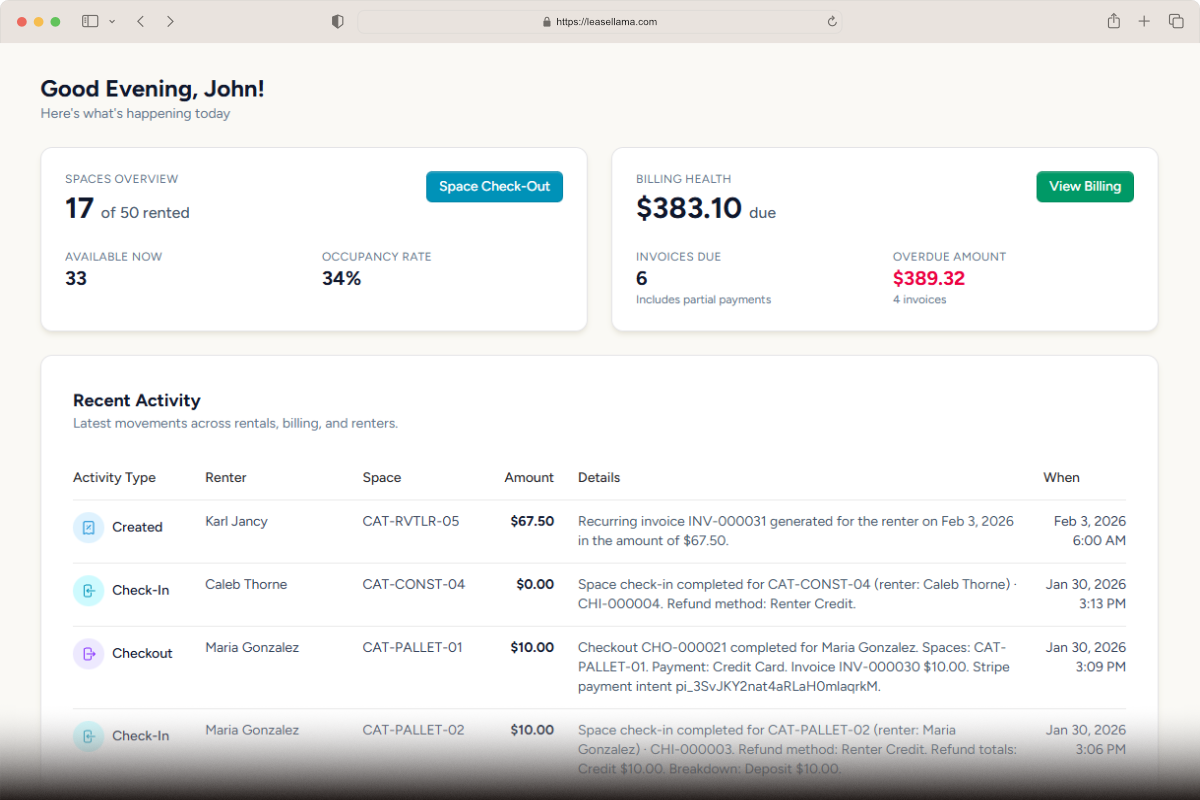Expand the sidebar dropdown chevron
The height and width of the screenshot is (800, 1200).
click(x=112, y=21)
